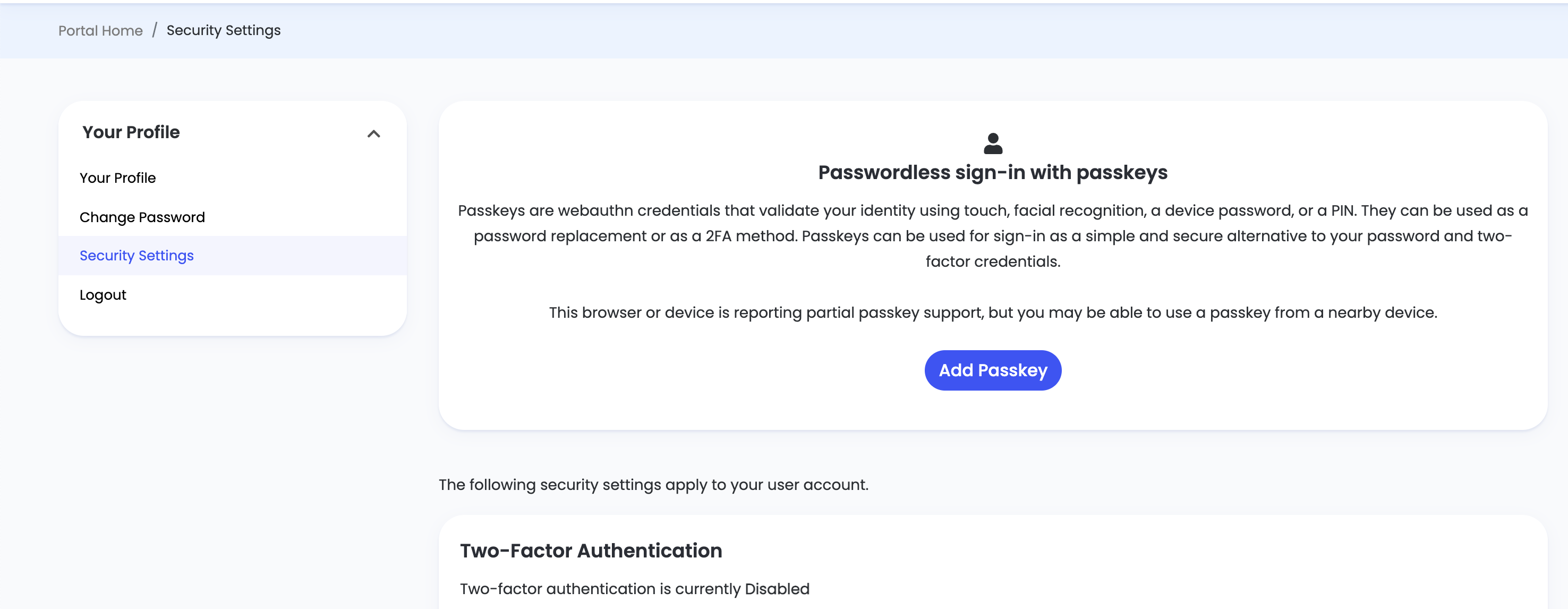Select the highlighted Security Settings sidebar item
Image resolution: width=1568 pixels, height=609 pixels.
click(x=137, y=255)
